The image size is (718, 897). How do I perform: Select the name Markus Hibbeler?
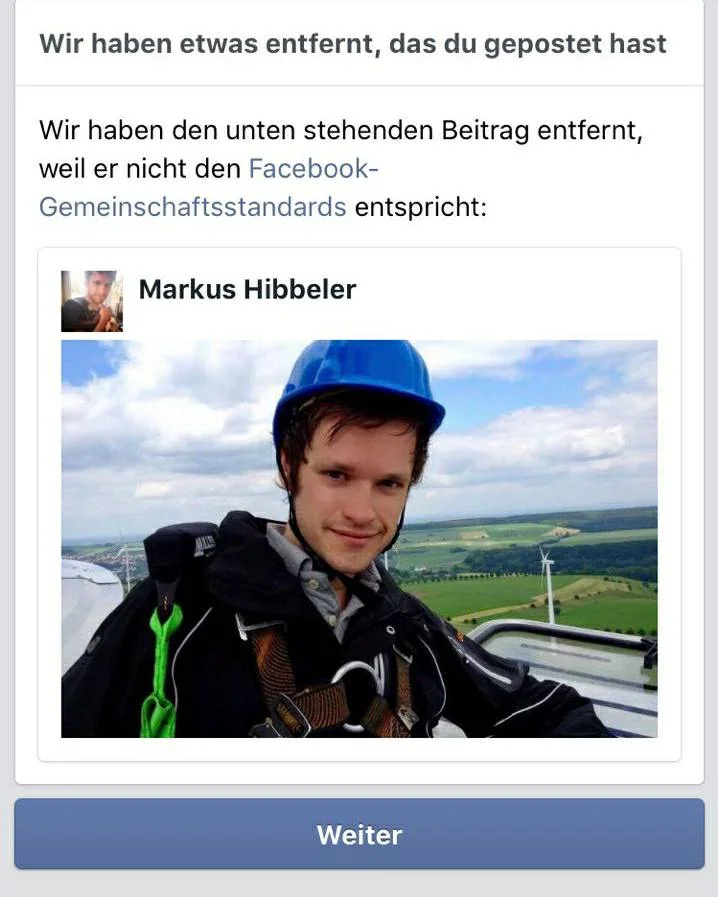(248, 289)
